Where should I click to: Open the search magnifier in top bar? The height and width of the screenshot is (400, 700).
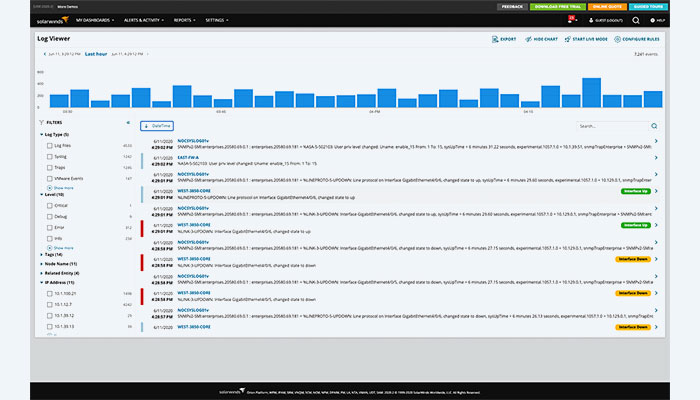point(636,20)
